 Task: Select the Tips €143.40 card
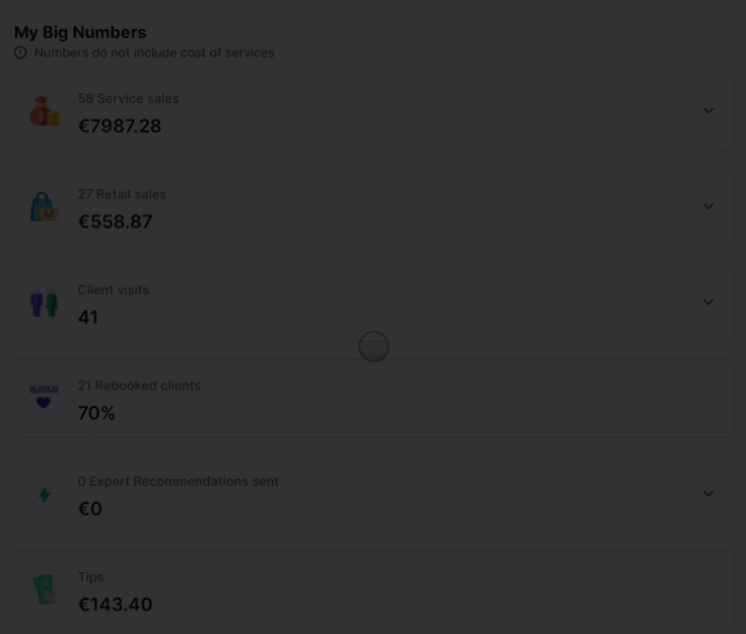pos(374,590)
